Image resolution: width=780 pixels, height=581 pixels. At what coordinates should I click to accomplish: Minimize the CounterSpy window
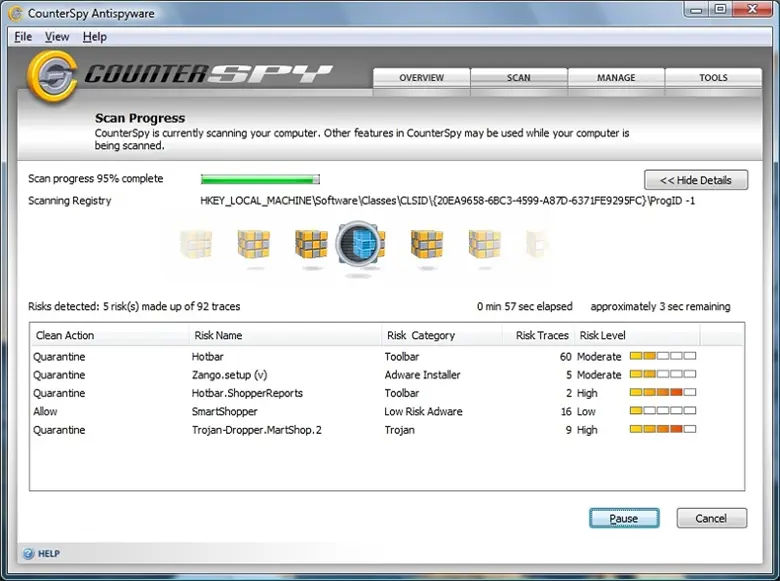click(696, 9)
